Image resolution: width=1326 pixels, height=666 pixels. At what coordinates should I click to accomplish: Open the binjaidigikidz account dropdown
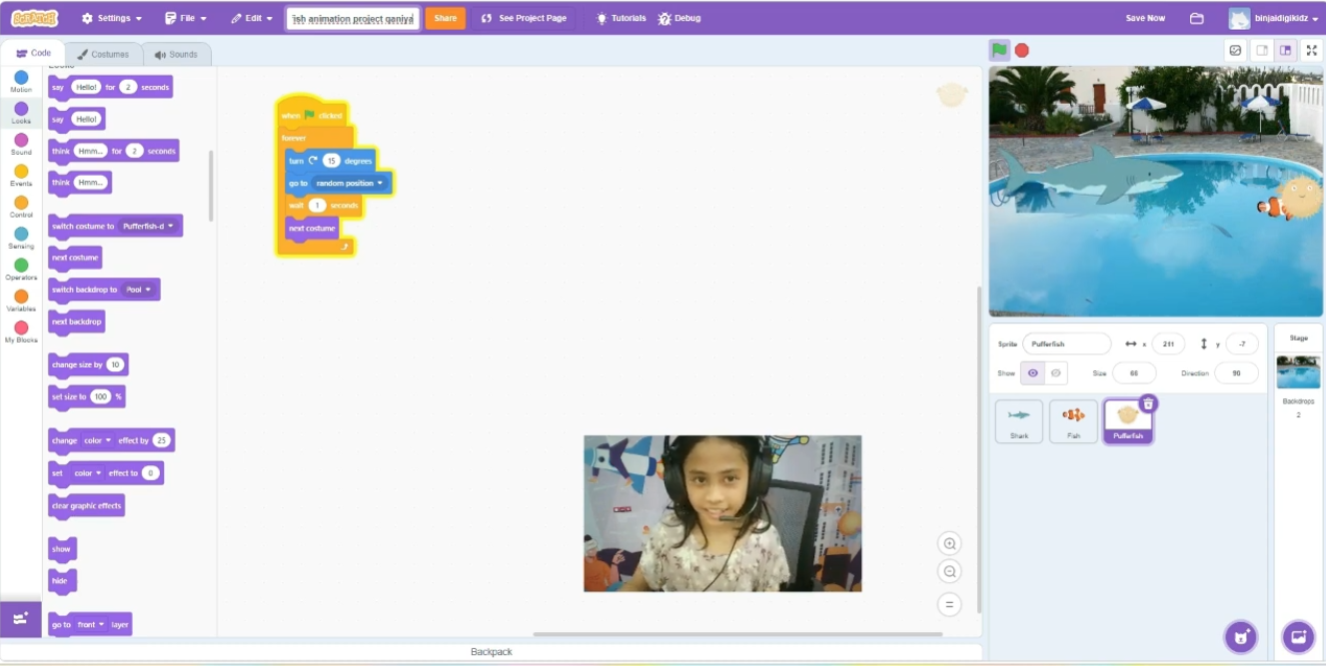tap(1273, 18)
